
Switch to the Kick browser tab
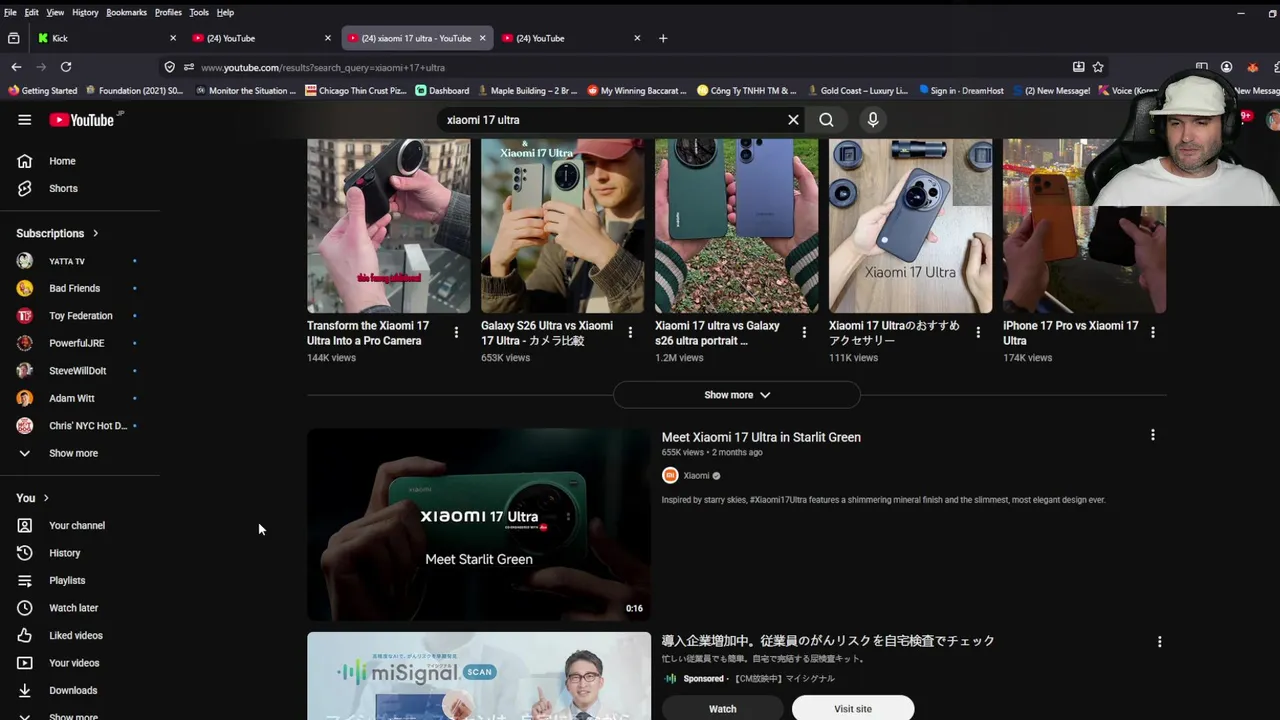(105, 38)
